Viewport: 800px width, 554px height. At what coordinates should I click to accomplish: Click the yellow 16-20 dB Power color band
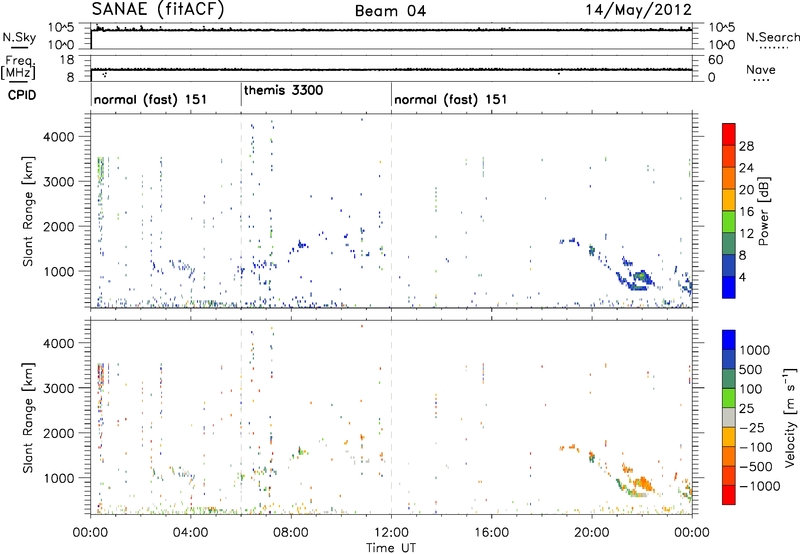click(729, 200)
